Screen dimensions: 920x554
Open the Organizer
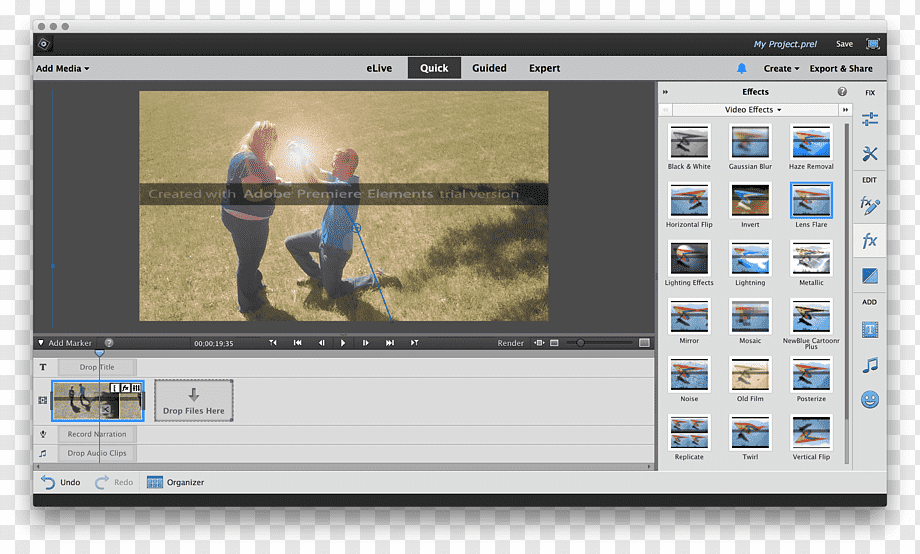click(x=175, y=482)
